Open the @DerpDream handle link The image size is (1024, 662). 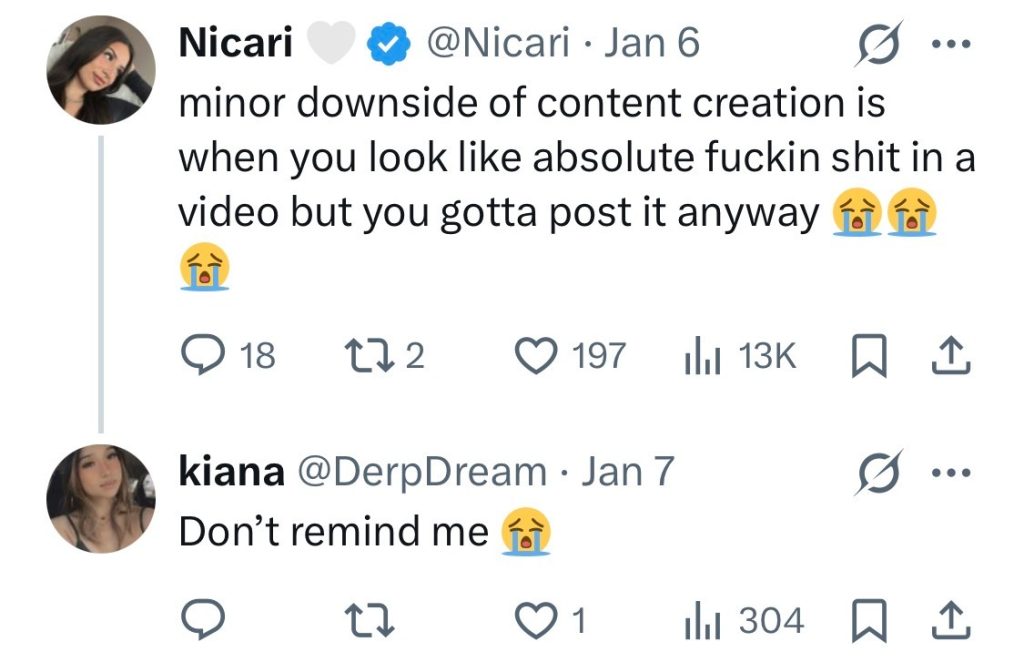click(419, 471)
